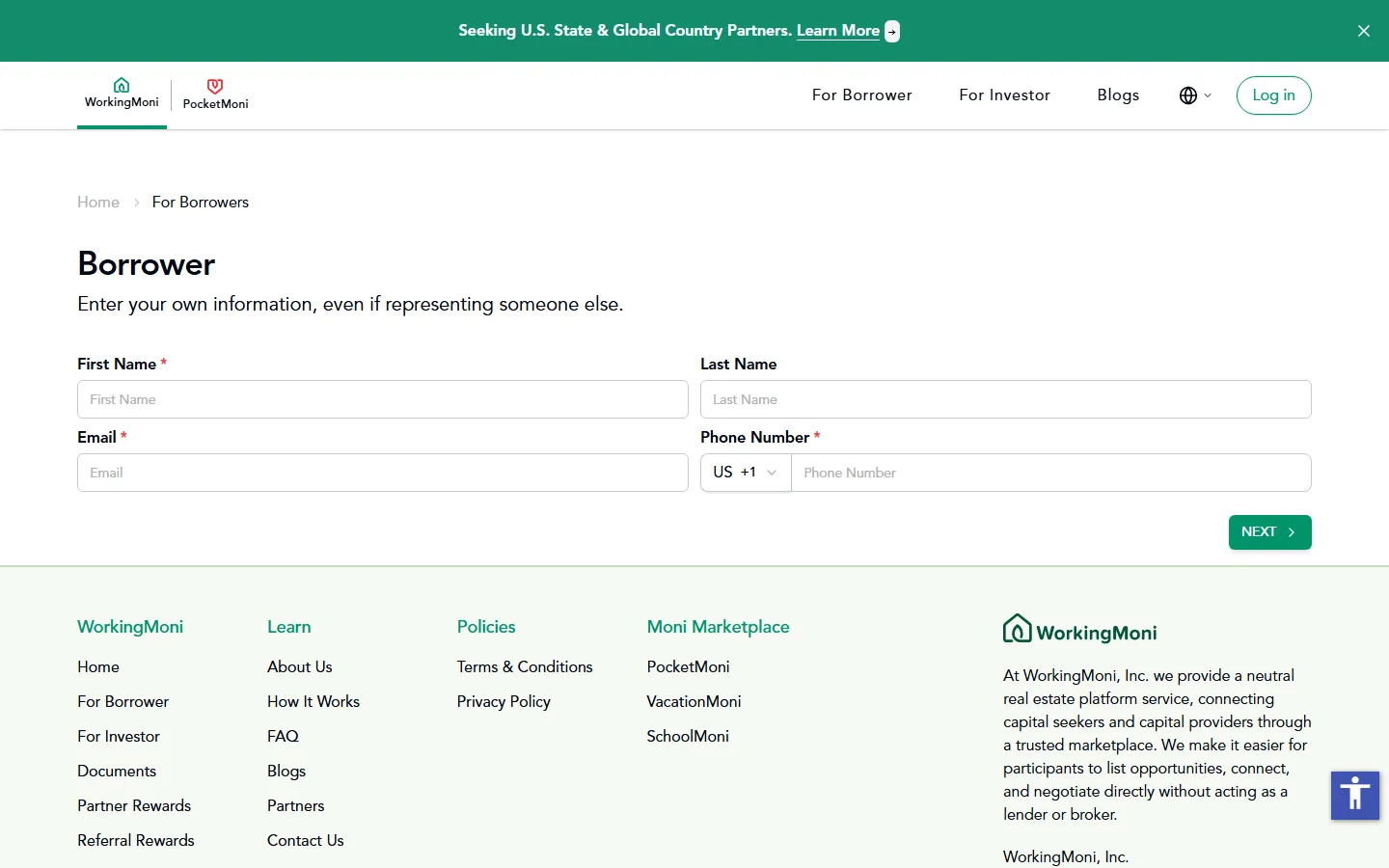Click the Log in button
The height and width of the screenshot is (868, 1389).
click(x=1273, y=95)
